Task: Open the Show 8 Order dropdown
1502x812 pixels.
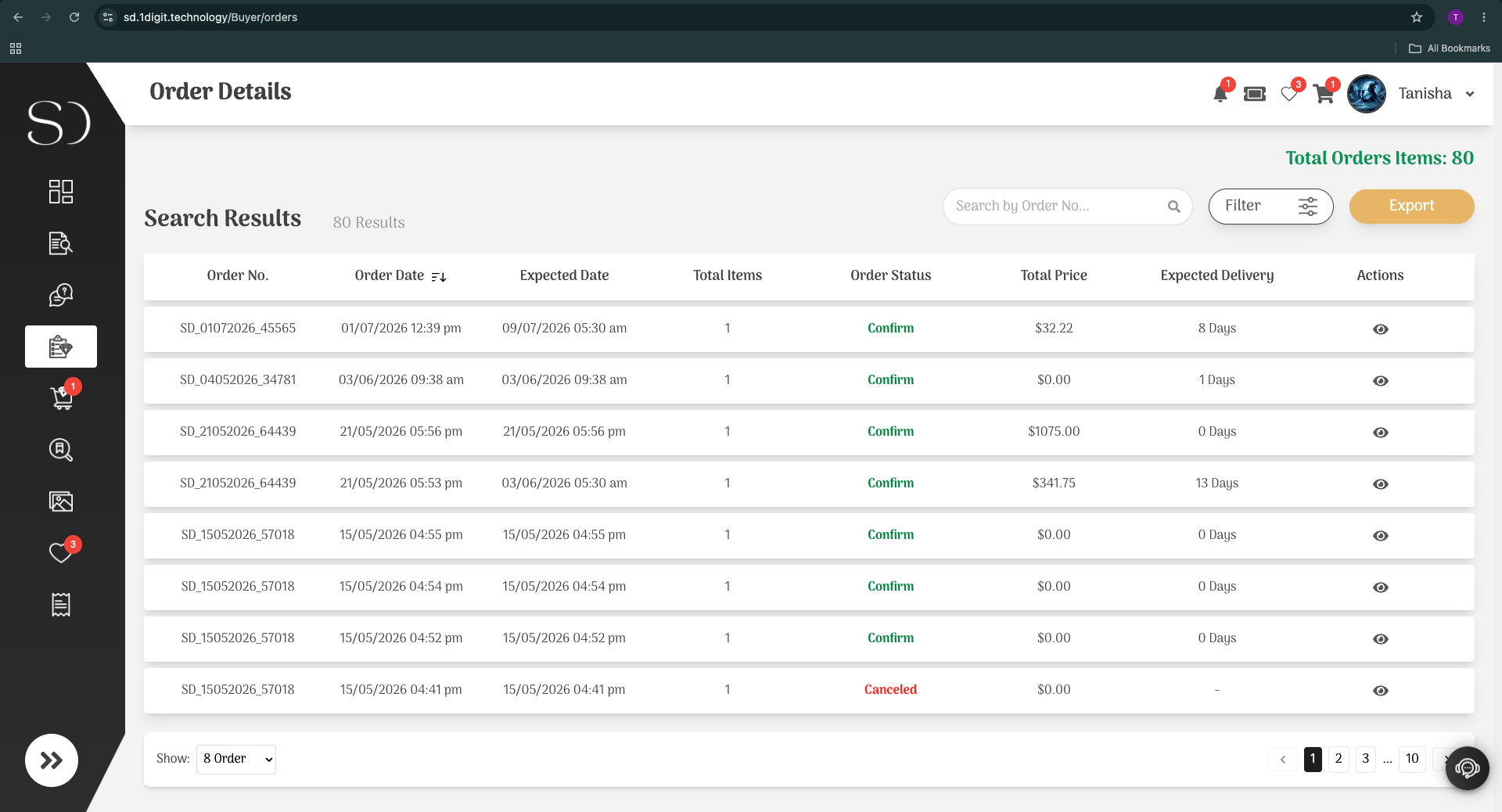Action: pos(236,759)
